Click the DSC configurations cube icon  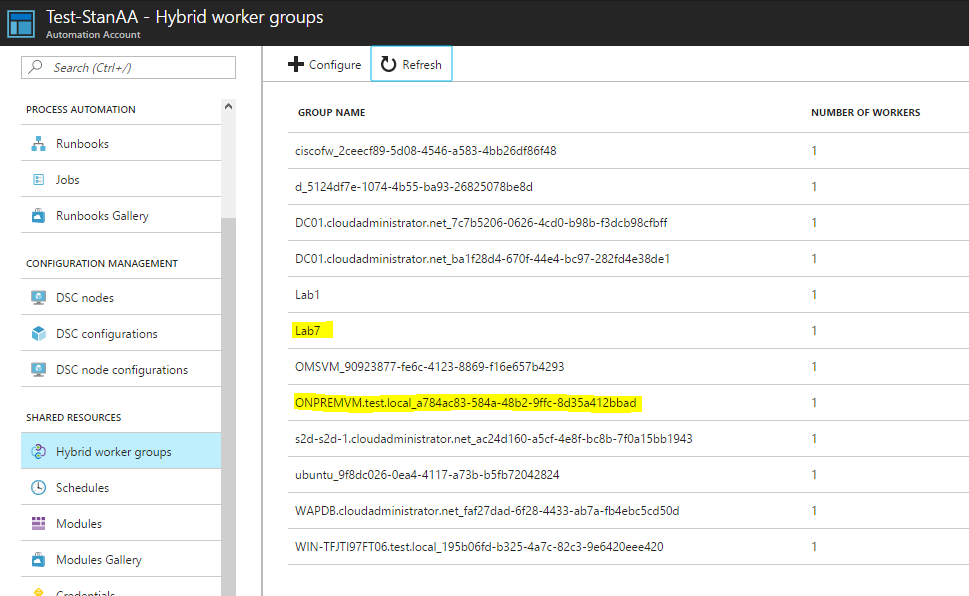[x=39, y=334]
